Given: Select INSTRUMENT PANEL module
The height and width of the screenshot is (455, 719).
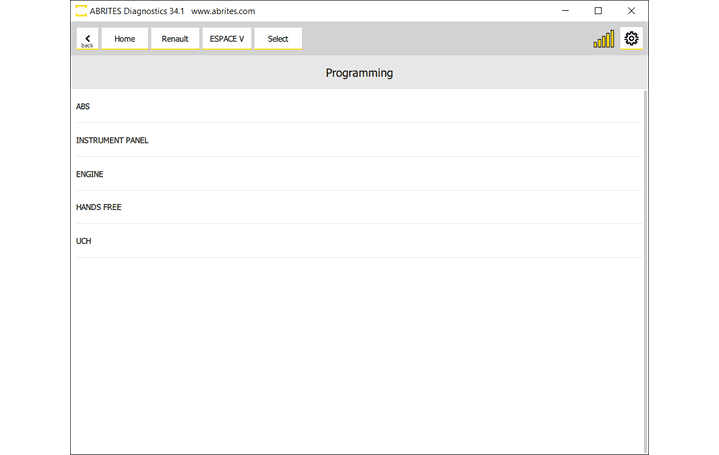Looking at the screenshot, I should (x=112, y=140).
